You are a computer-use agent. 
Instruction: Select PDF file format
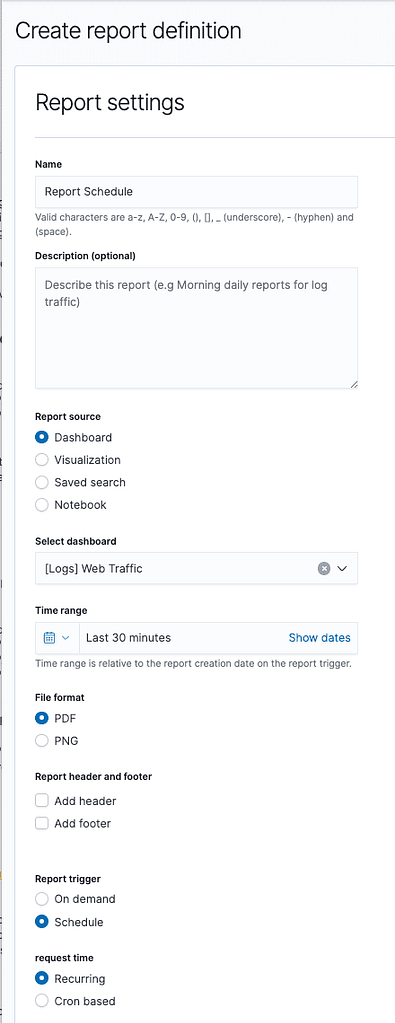pos(42,718)
